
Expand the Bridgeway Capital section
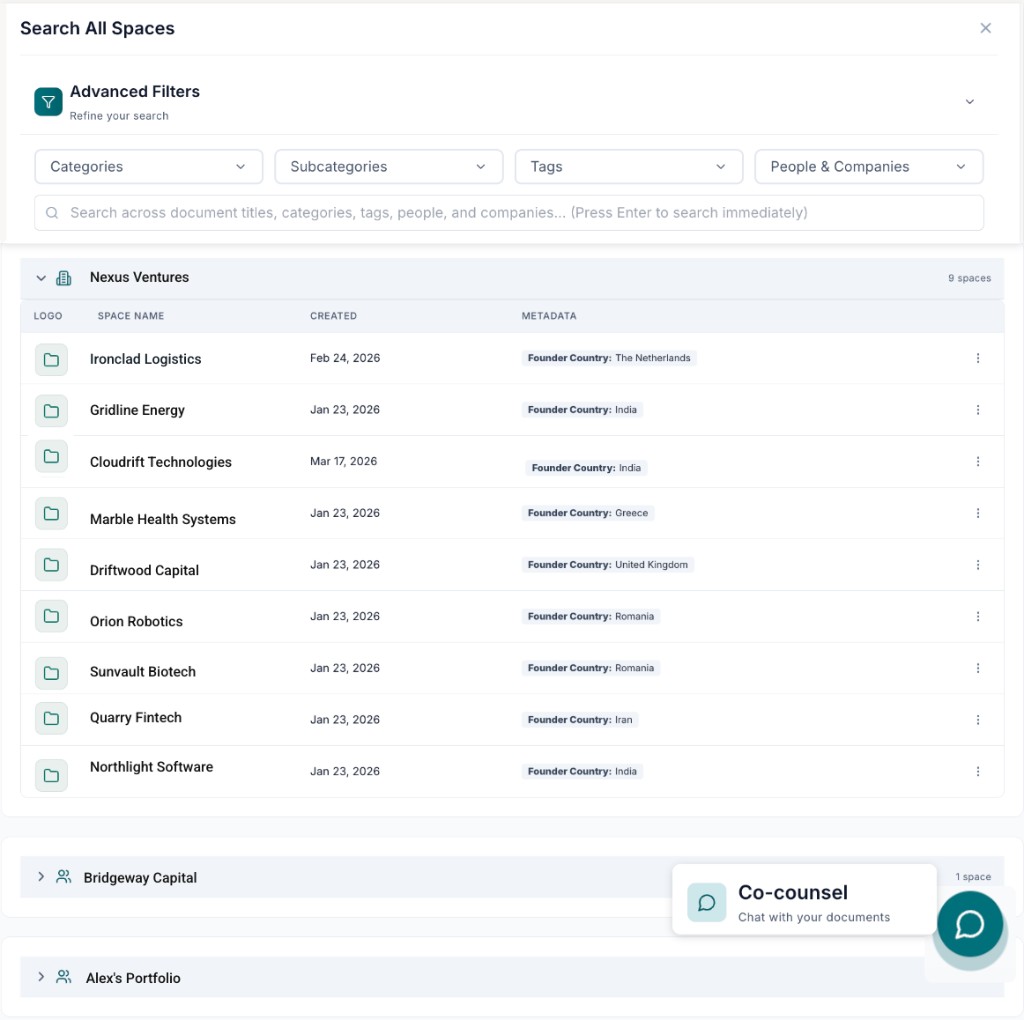click(x=40, y=876)
